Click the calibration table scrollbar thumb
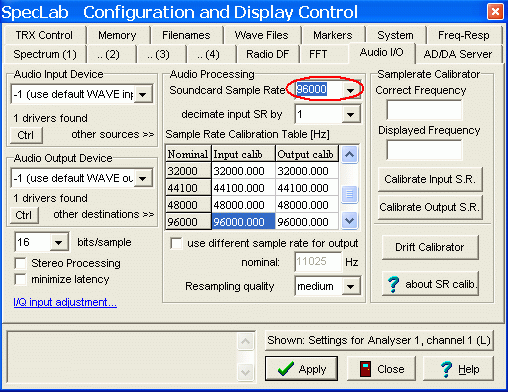Image resolution: width=508 pixels, height=392 pixels. [x=349, y=194]
